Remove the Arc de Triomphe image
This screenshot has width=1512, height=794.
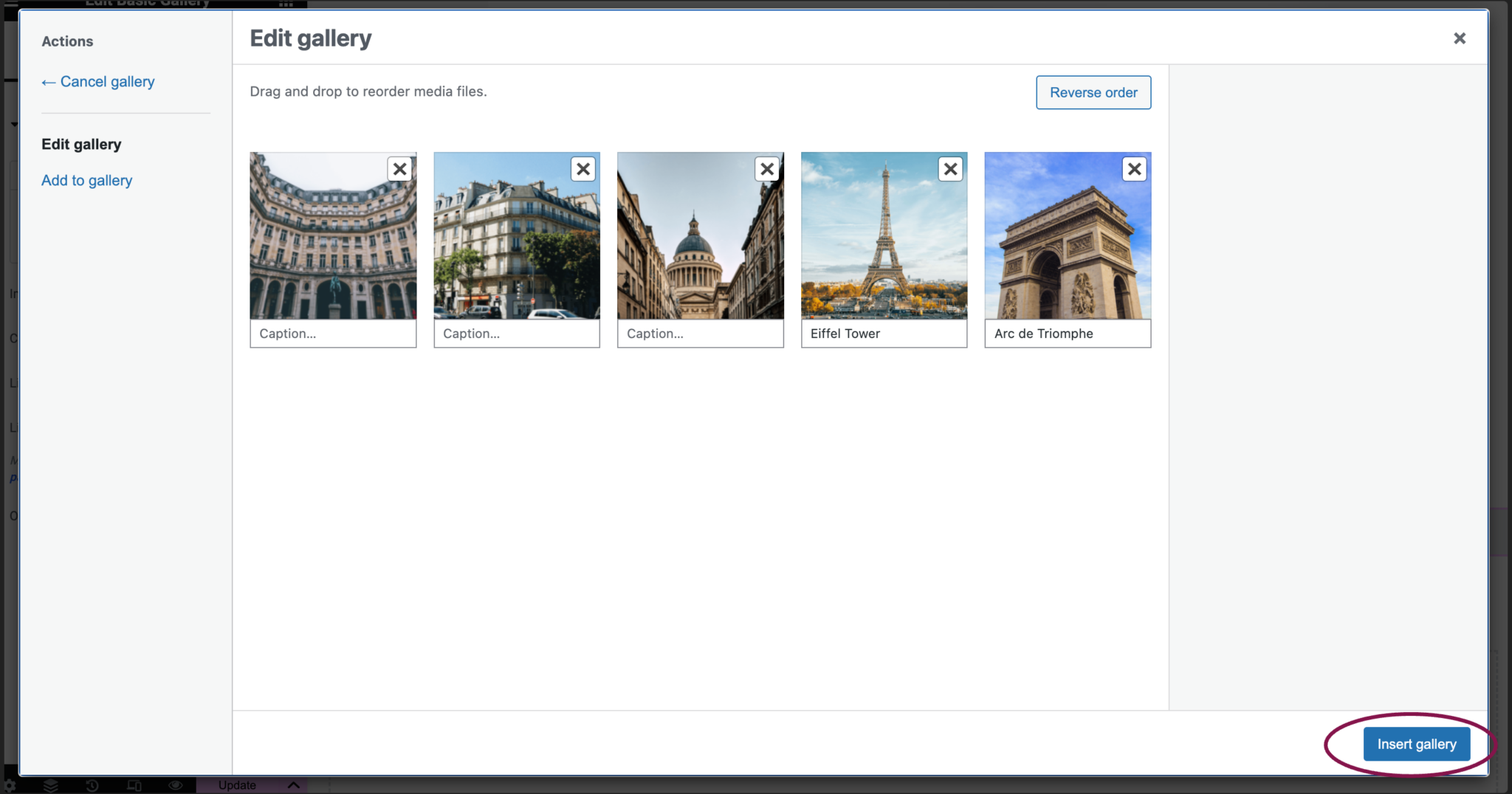coord(1134,169)
